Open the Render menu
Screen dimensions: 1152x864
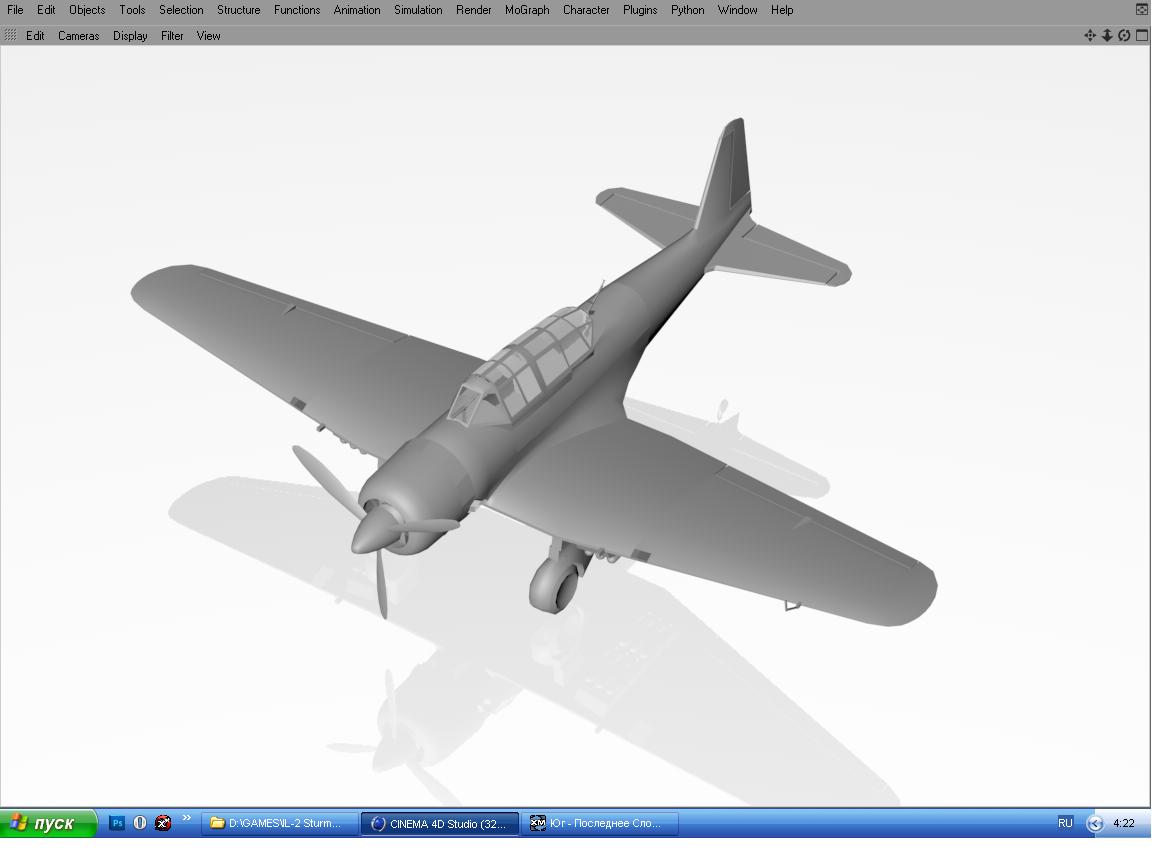click(473, 10)
